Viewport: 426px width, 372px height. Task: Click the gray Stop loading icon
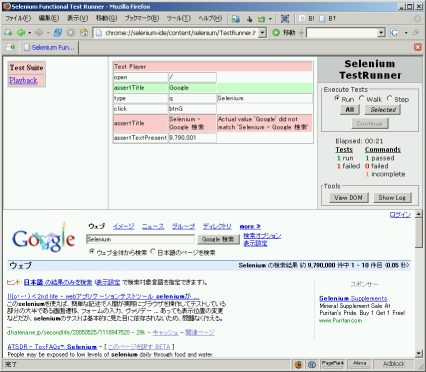(71, 32)
